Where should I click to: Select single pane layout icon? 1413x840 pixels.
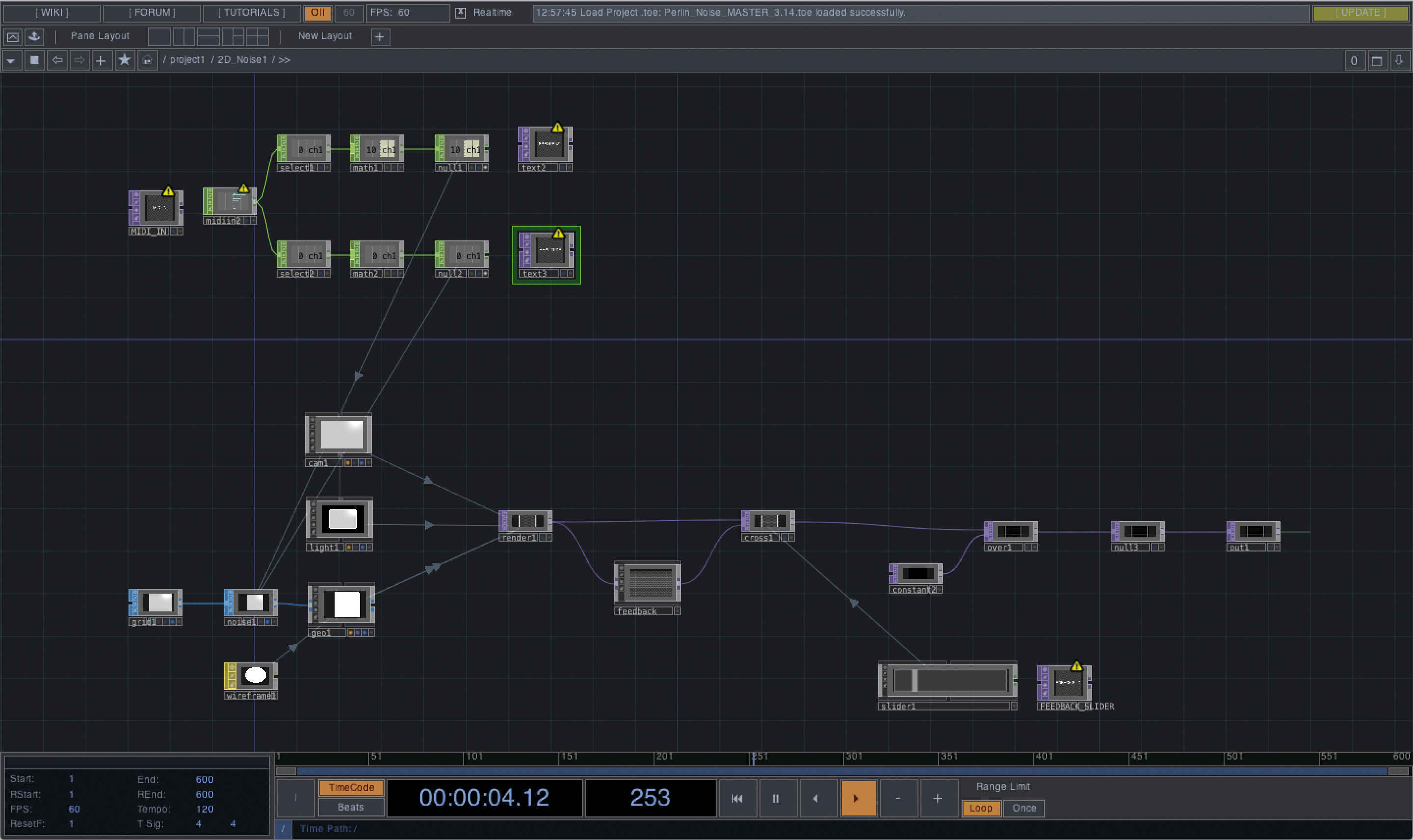159,37
